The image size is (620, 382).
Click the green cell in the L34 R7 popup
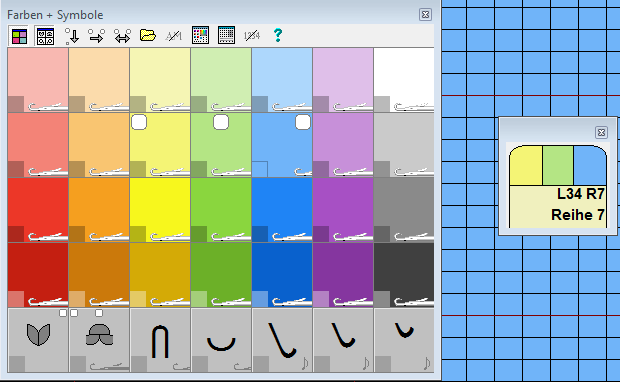[558, 165]
